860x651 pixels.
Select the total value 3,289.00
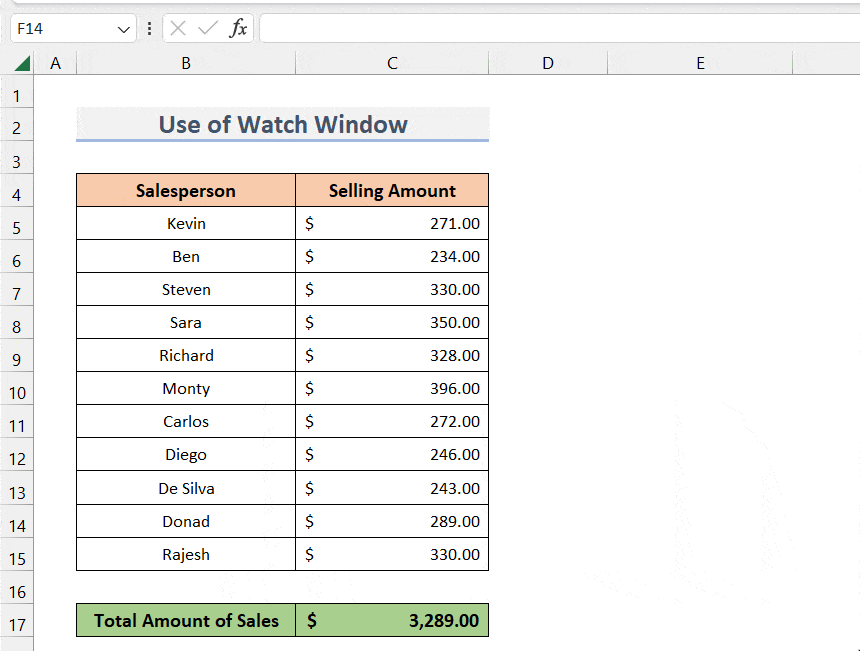(x=392, y=620)
